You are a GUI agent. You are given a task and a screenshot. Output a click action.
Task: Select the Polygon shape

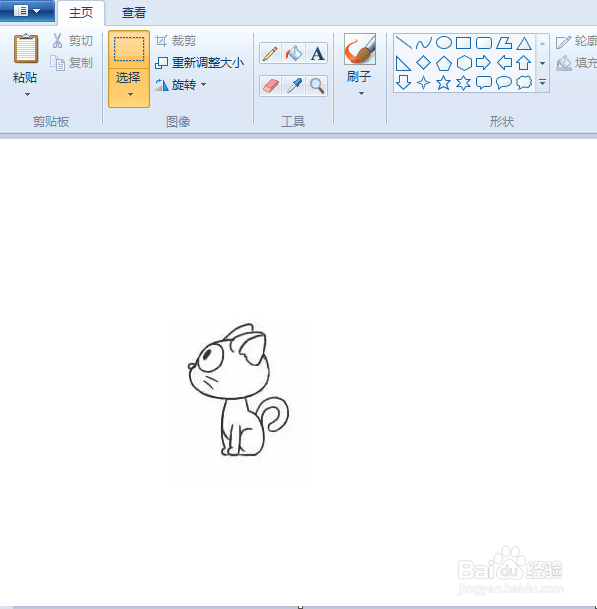click(504, 43)
